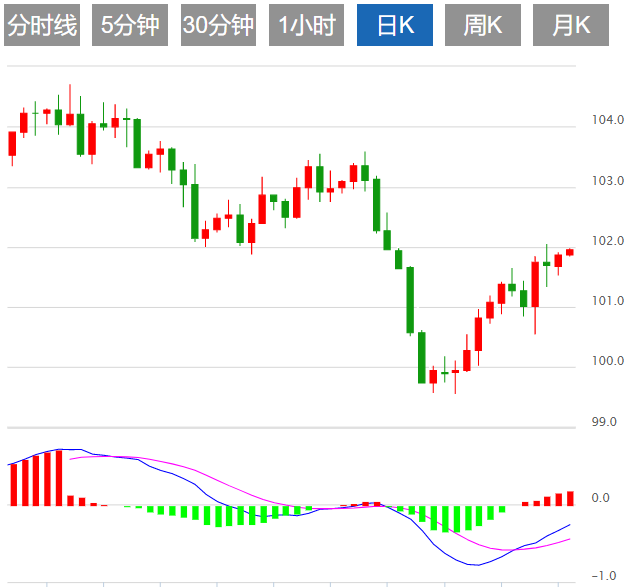Select the 102.0 price axis label
The image size is (629, 587).
pos(607,241)
